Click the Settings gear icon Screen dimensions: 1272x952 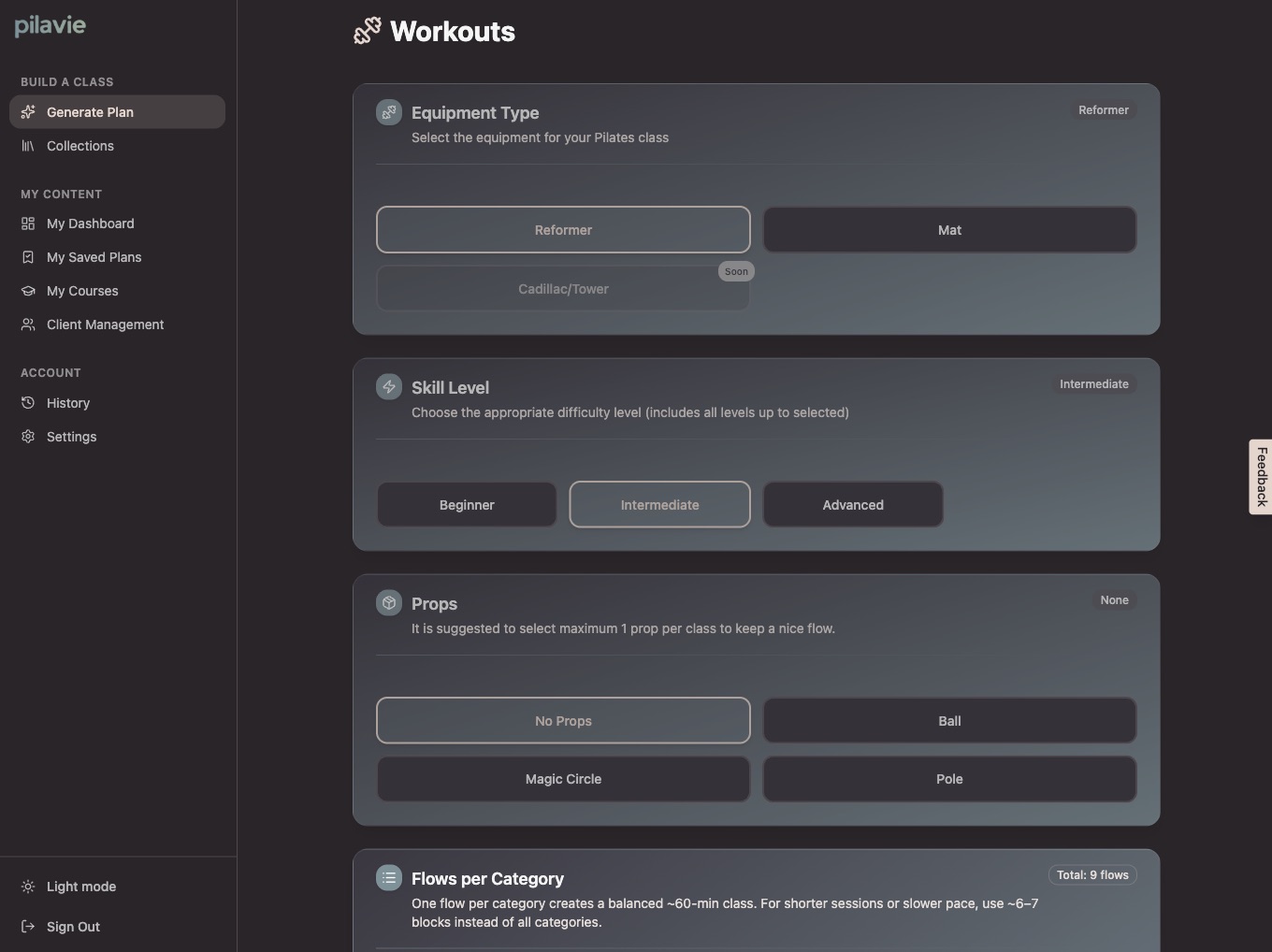[x=28, y=437]
